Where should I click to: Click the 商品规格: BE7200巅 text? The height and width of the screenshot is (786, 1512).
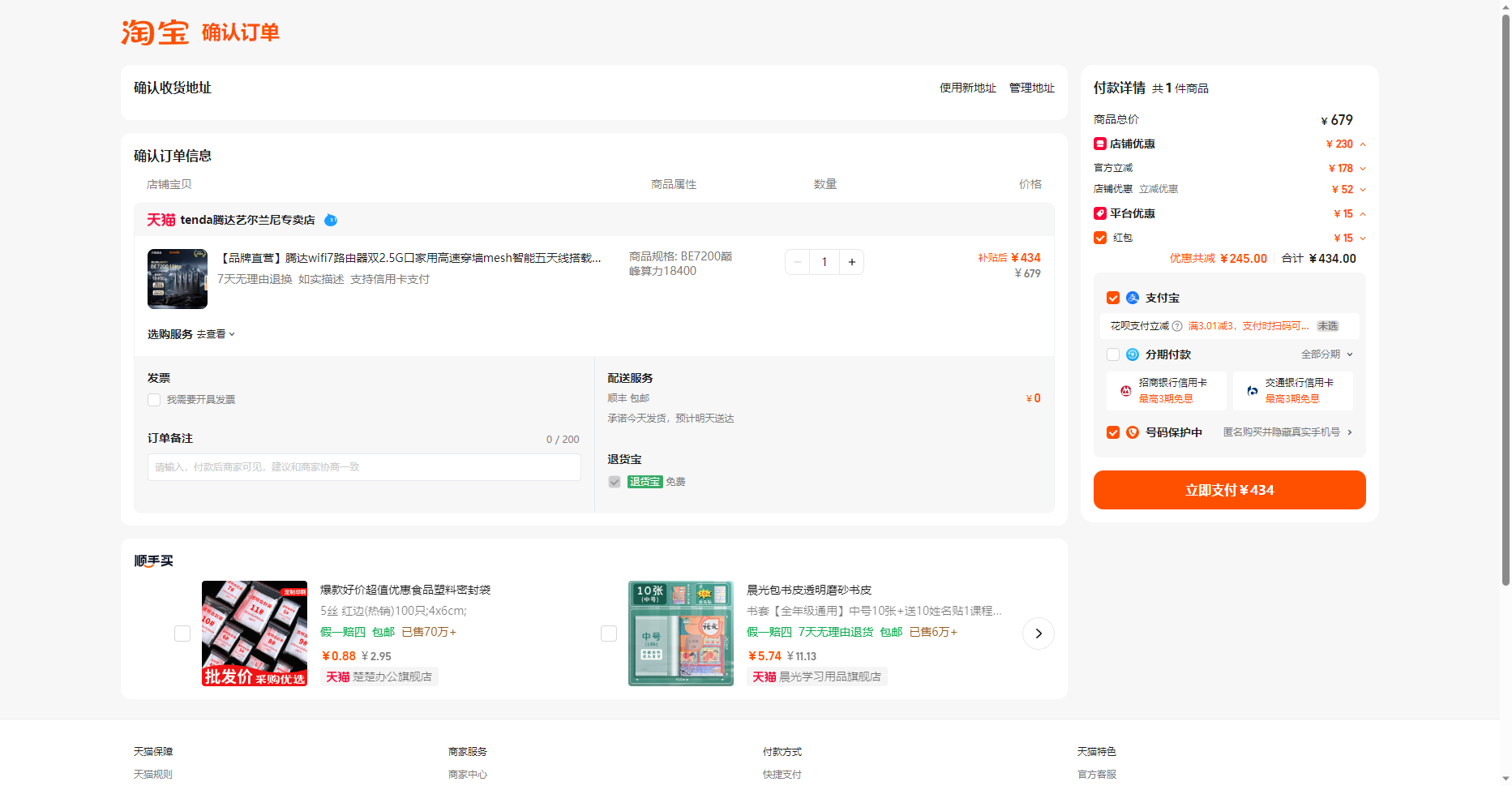pyautogui.click(x=681, y=256)
